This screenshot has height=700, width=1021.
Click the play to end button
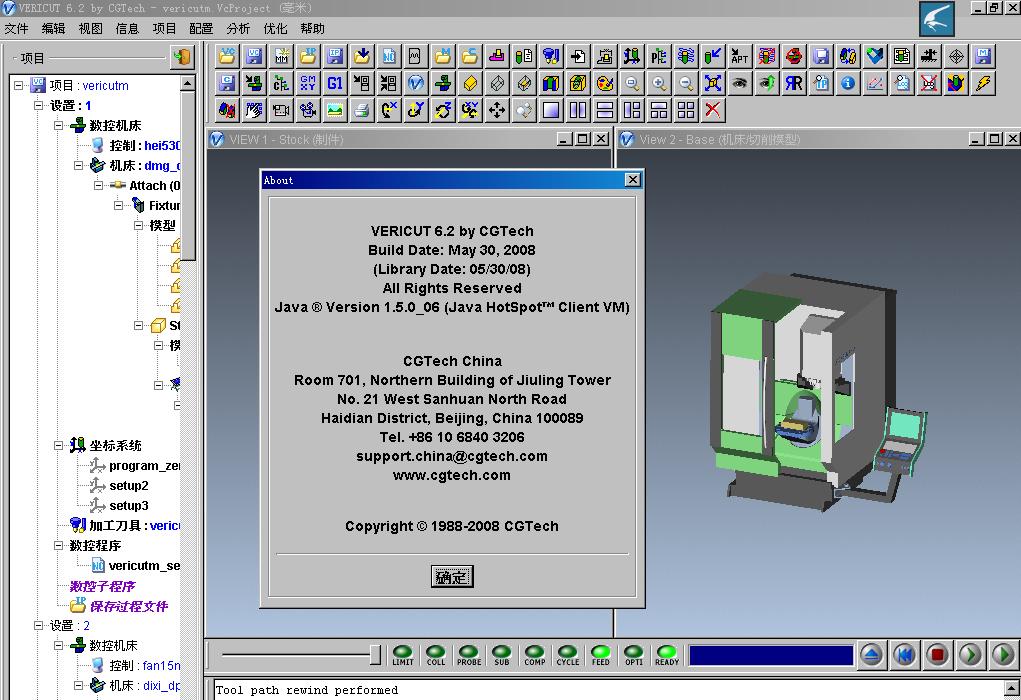tap(1003, 654)
